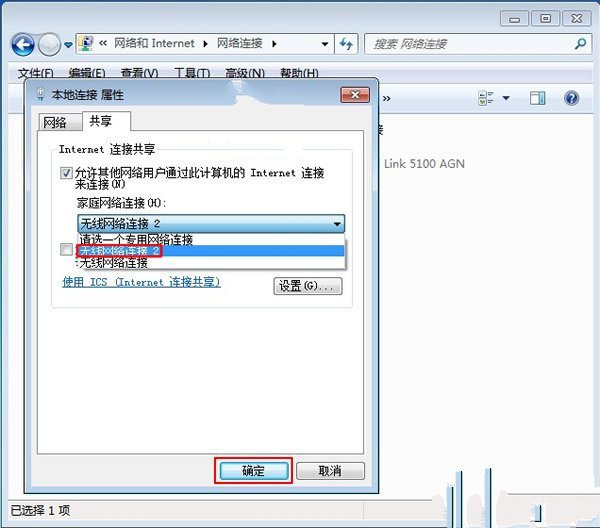
Task: Open the 帮助(H) menu
Action: [x=299, y=72]
